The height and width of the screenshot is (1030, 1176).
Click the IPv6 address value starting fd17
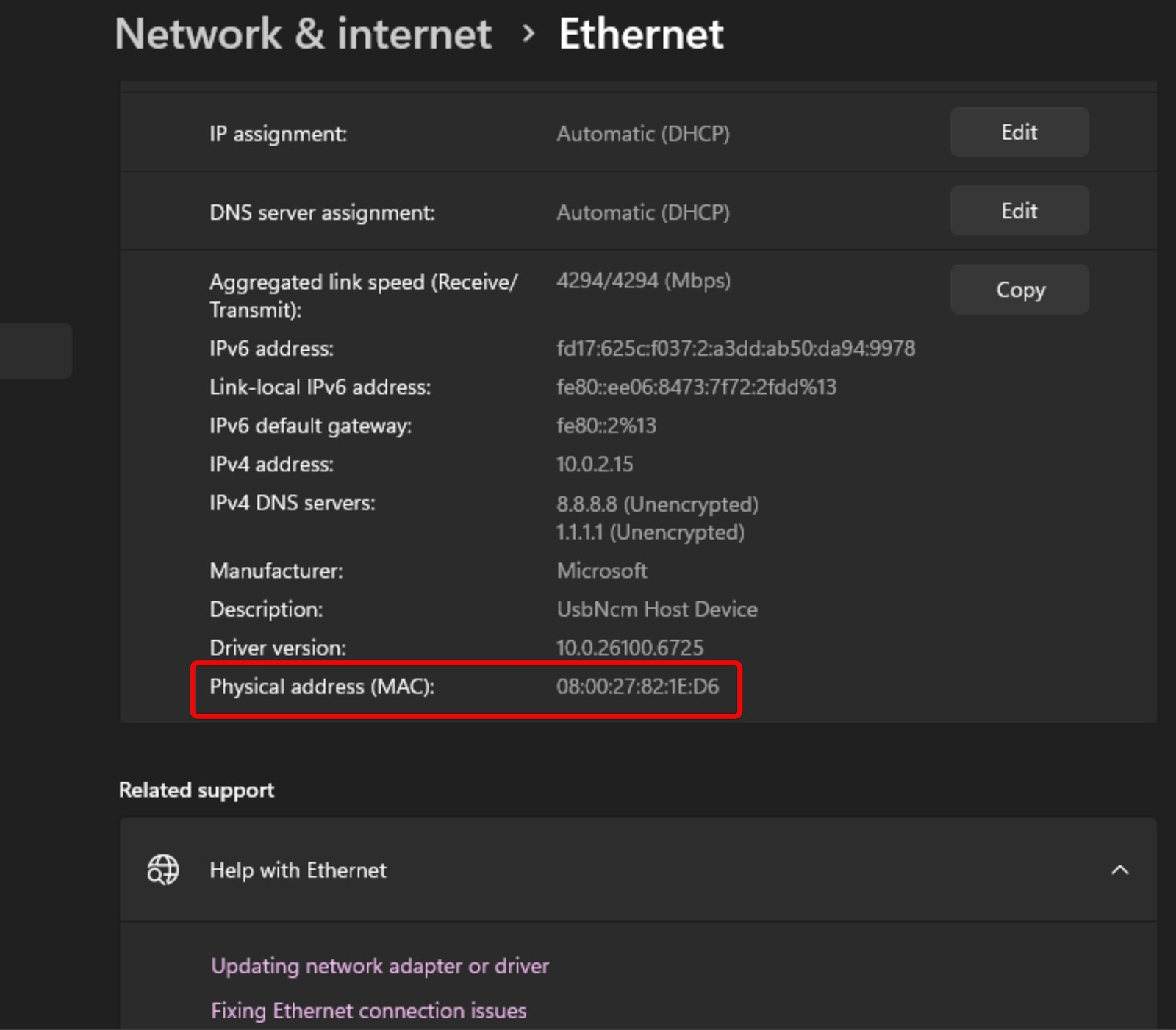pyautogui.click(x=735, y=348)
